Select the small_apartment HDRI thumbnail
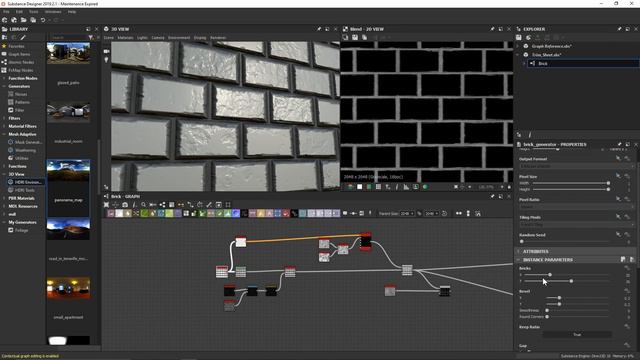 click(69, 288)
